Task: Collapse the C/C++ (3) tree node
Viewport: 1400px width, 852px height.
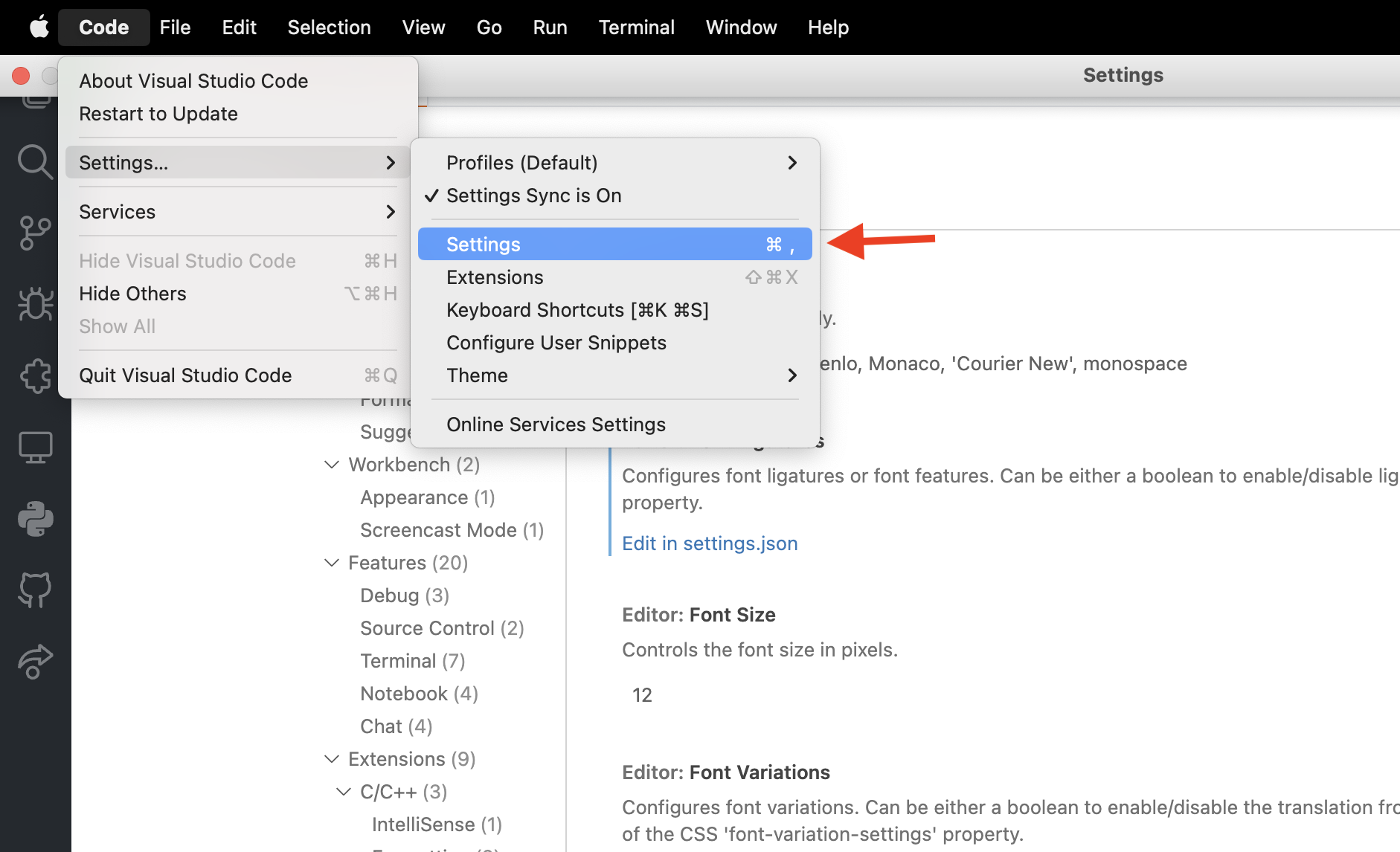Action: pyautogui.click(x=344, y=792)
